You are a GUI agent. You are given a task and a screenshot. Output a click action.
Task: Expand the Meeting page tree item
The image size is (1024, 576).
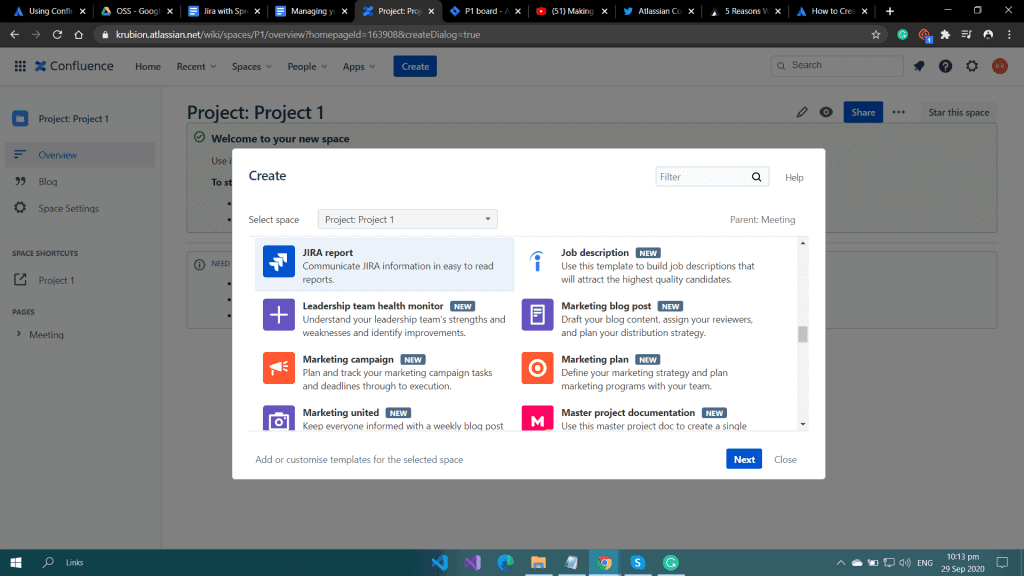click(x=19, y=334)
